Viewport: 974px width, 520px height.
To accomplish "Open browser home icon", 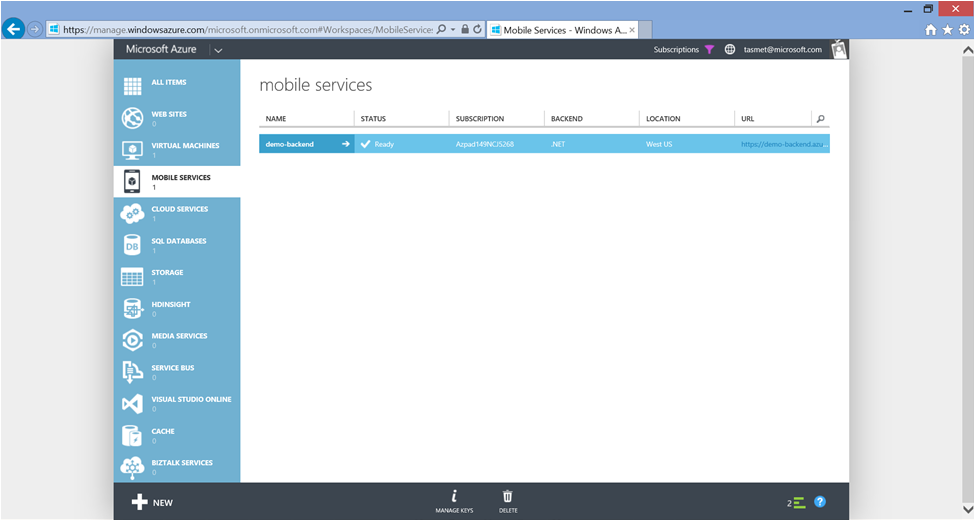I will (931, 30).
